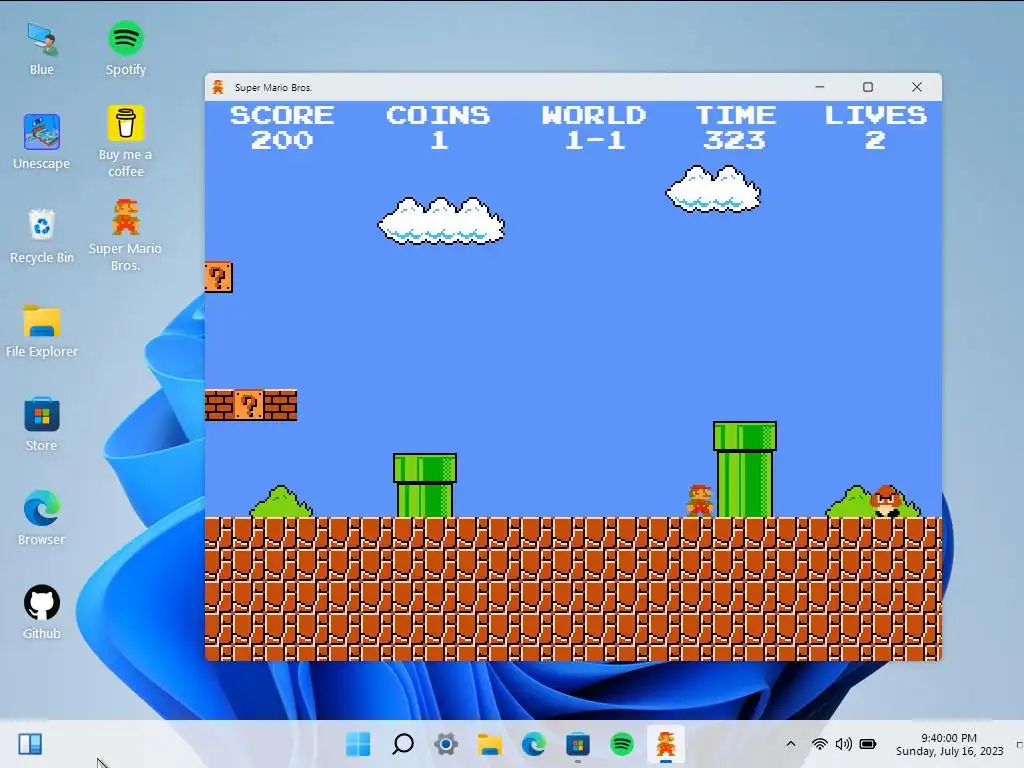Close the Super Mario Bros. window
This screenshot has height=768, width=1024.
917,87
